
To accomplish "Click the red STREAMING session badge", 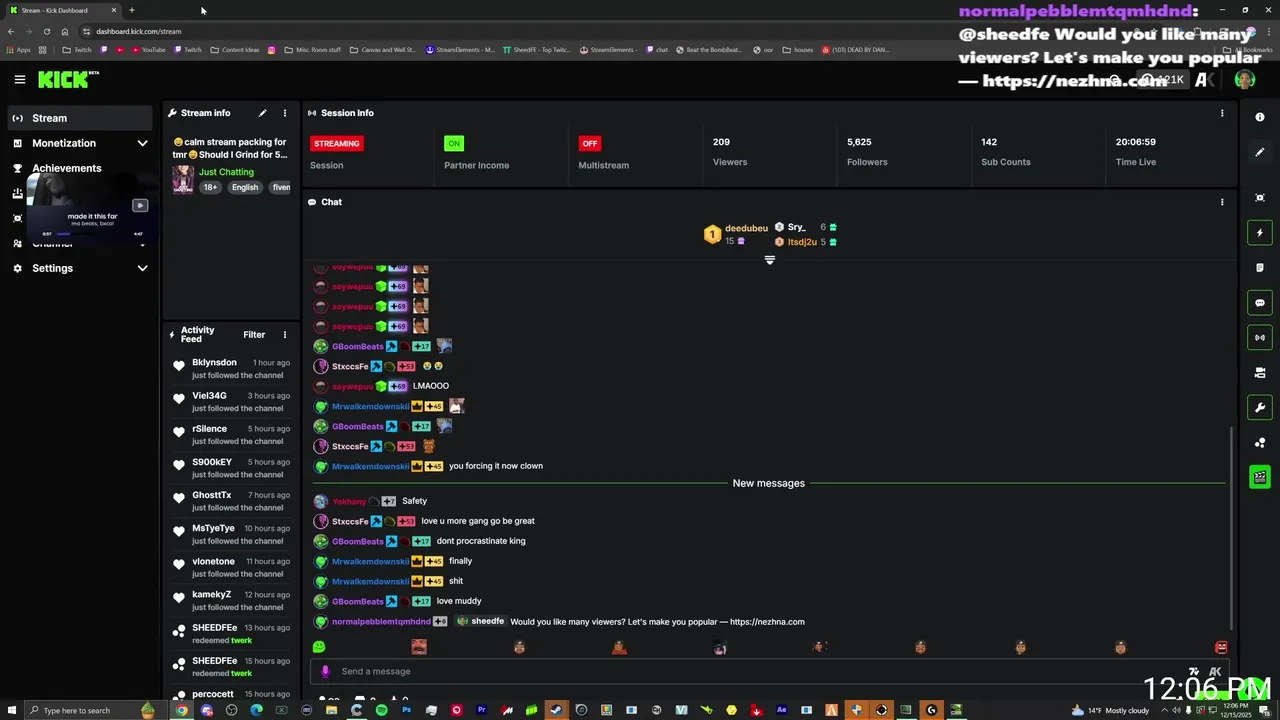I will click(336, 143).
